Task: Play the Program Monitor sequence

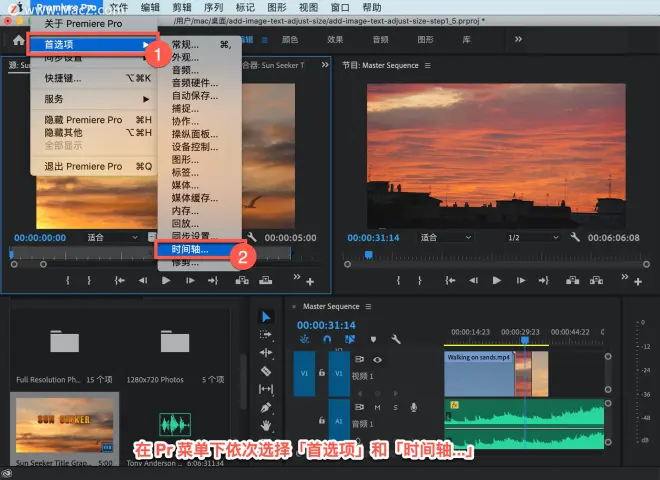Action: [497, 280]
